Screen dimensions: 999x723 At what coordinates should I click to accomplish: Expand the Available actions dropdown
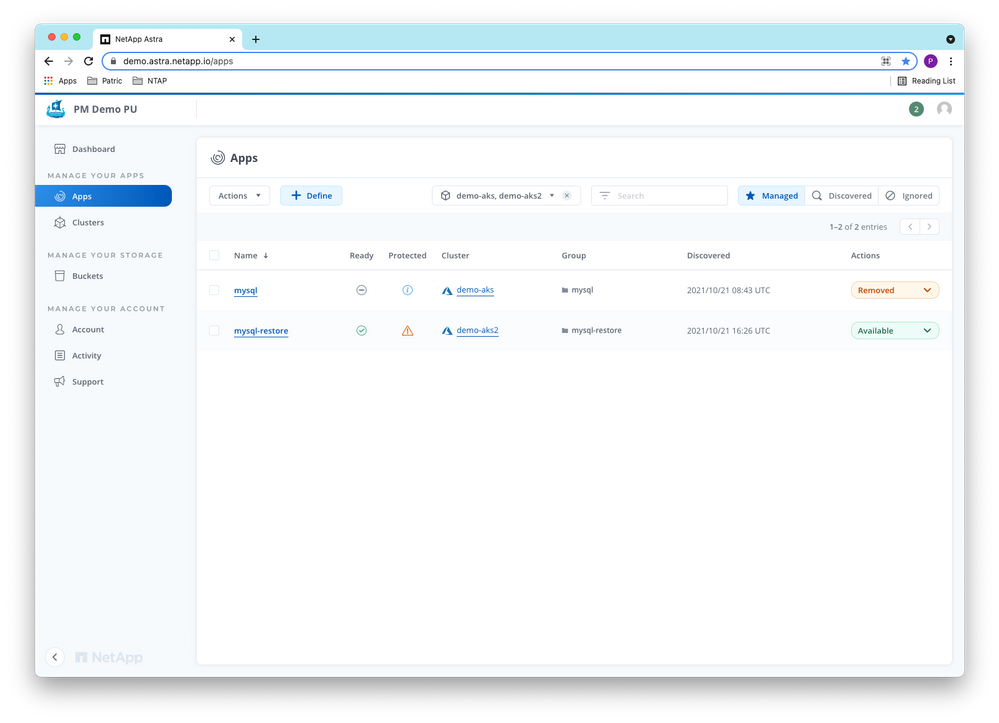pyautogui.click(x=895, y=331)
